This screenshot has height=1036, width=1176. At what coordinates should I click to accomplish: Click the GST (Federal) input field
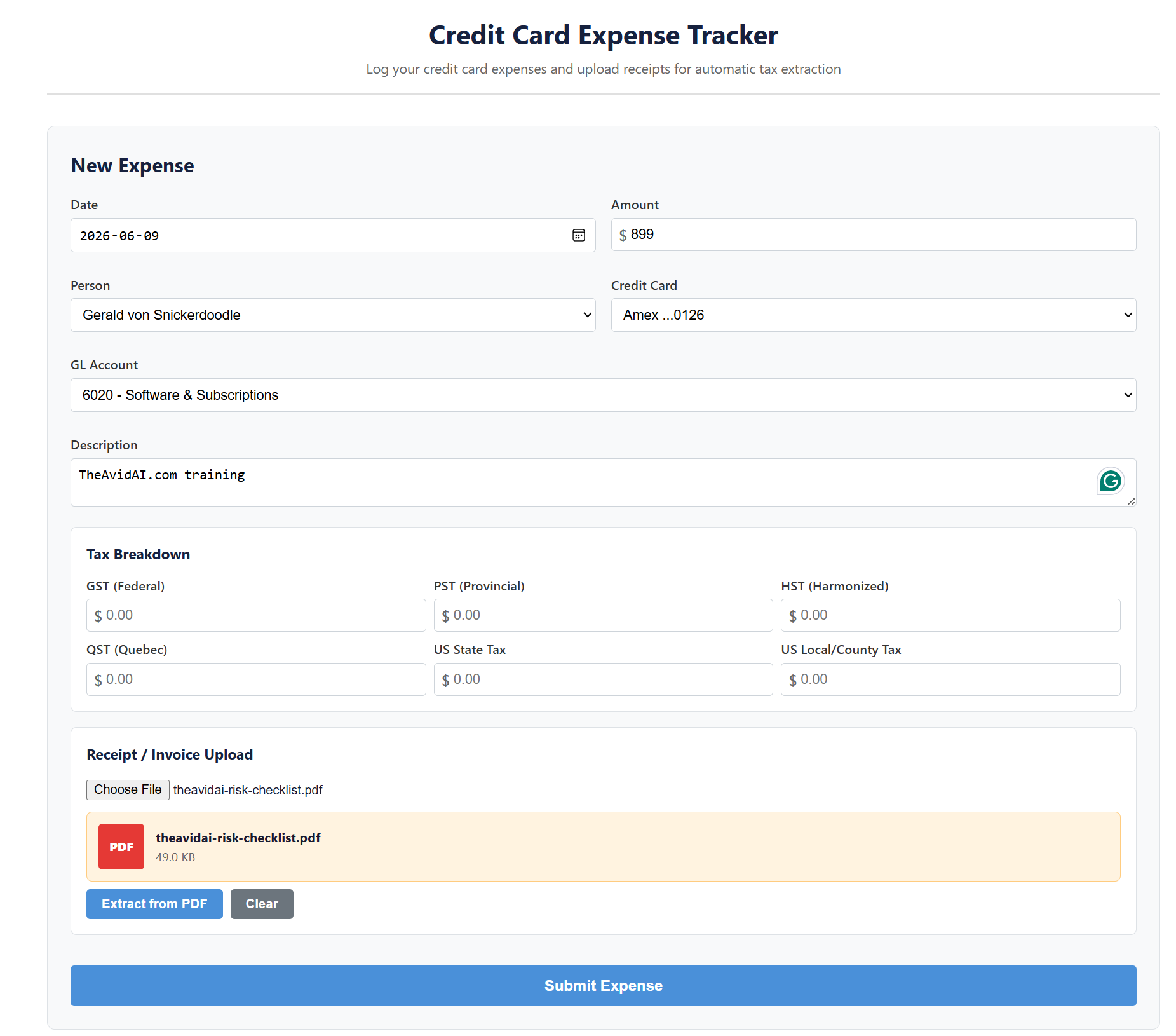point(256,615)
